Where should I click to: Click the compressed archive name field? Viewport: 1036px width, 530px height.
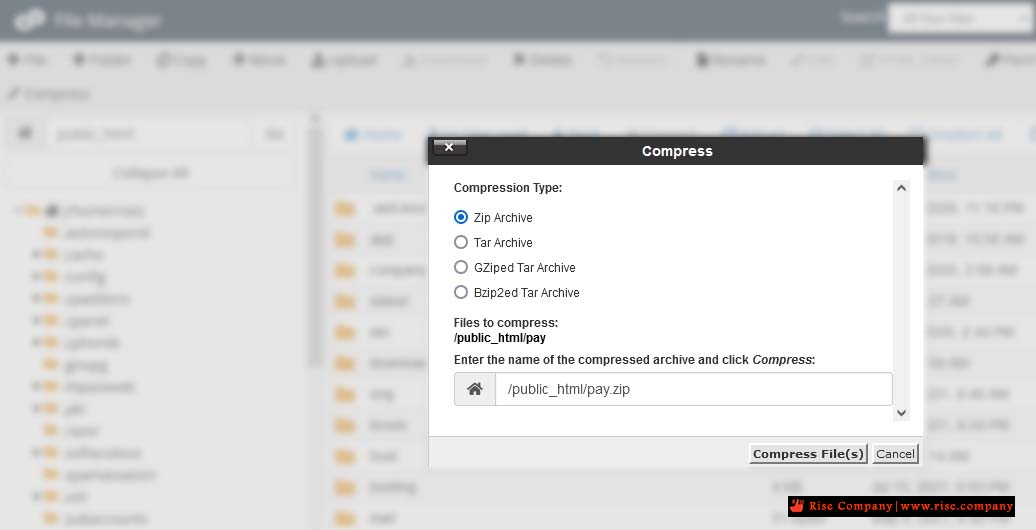point(693,389)
